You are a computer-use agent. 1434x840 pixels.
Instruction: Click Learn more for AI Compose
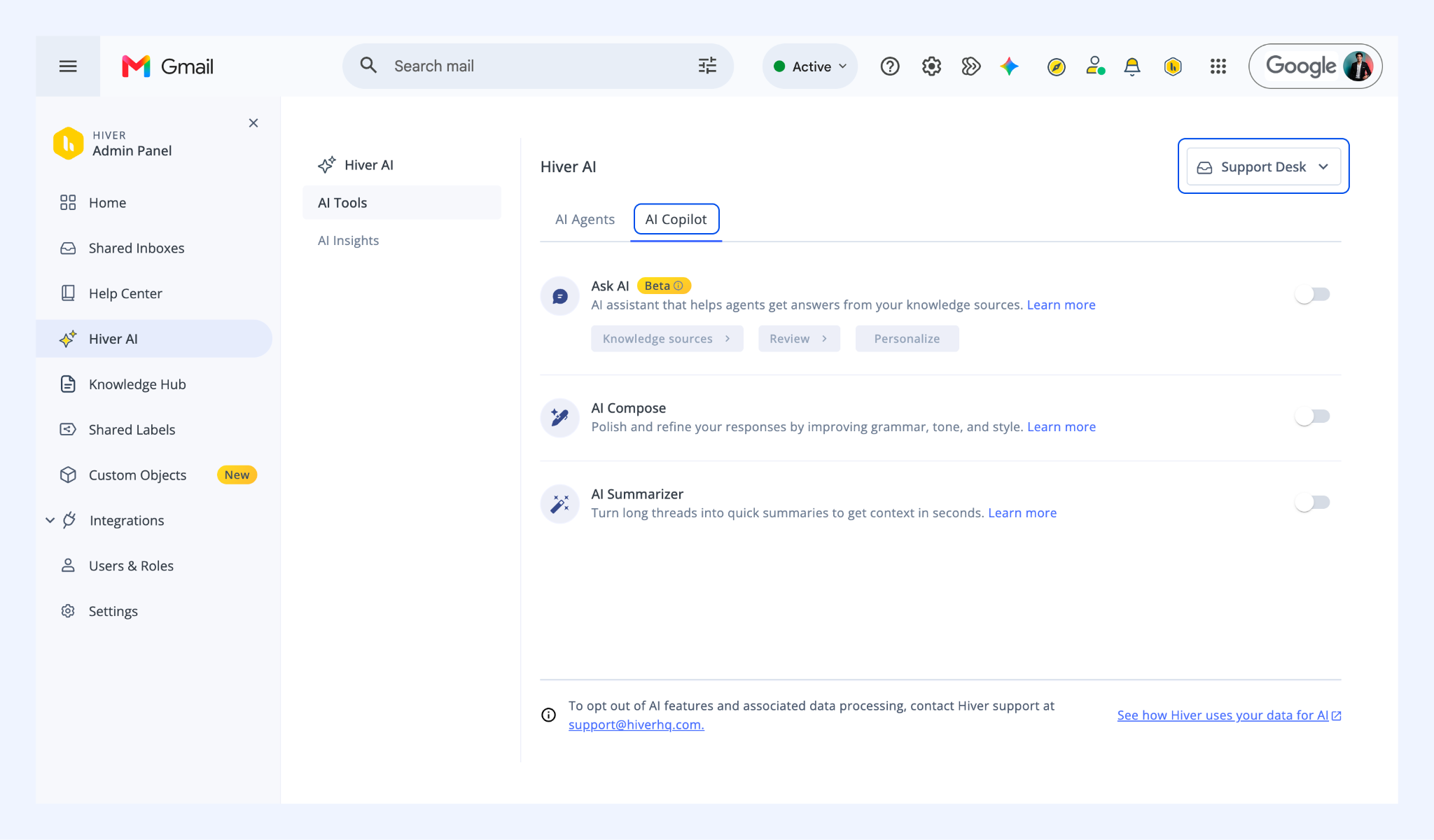1061,427
